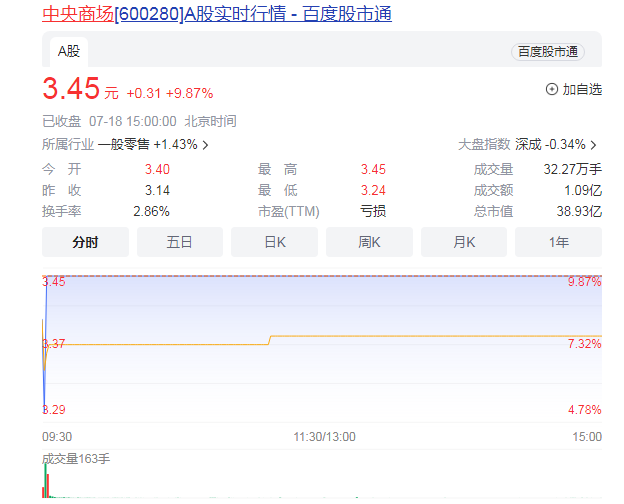Select the A股 tab

tap(68, 50)
